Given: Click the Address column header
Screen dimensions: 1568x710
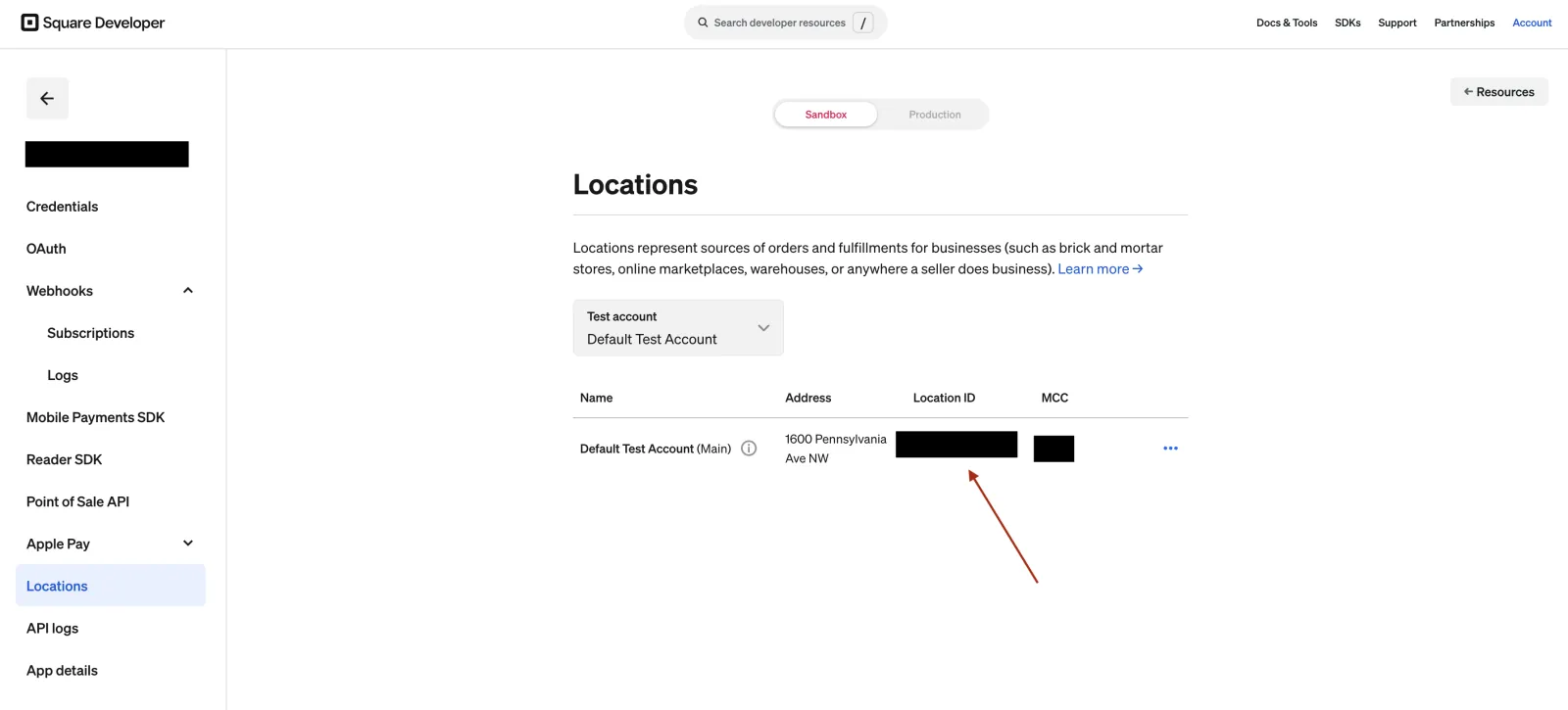Looking at the screenshot, I should coord(808,398).
